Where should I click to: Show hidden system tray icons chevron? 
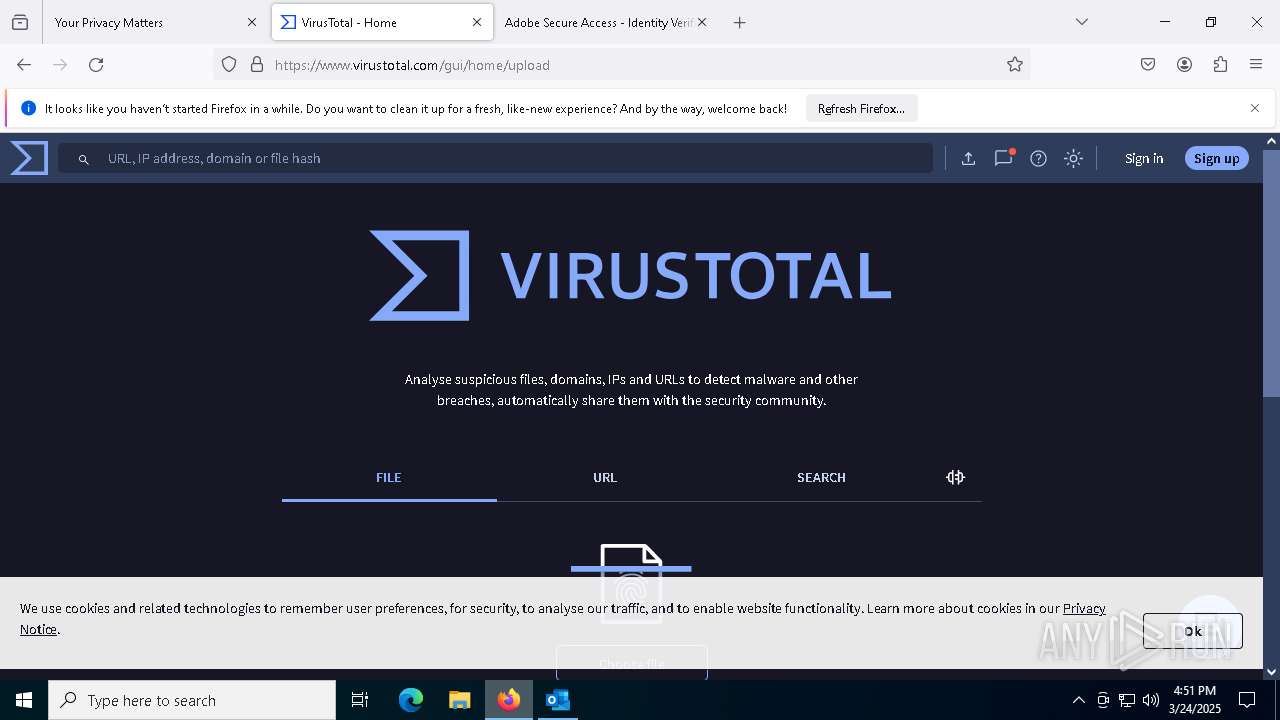point(1078,700)
